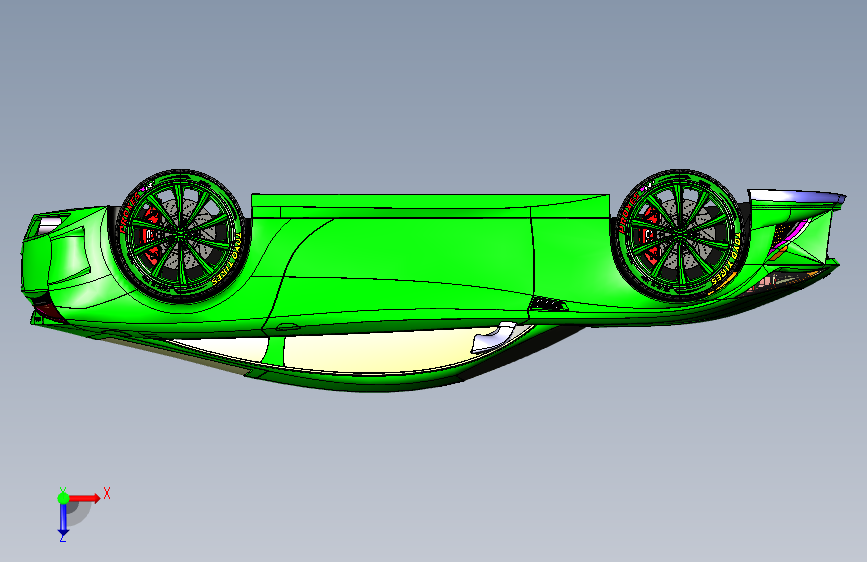
Task: Select the large cream side window glass
Action: click(x=382, y=352)
